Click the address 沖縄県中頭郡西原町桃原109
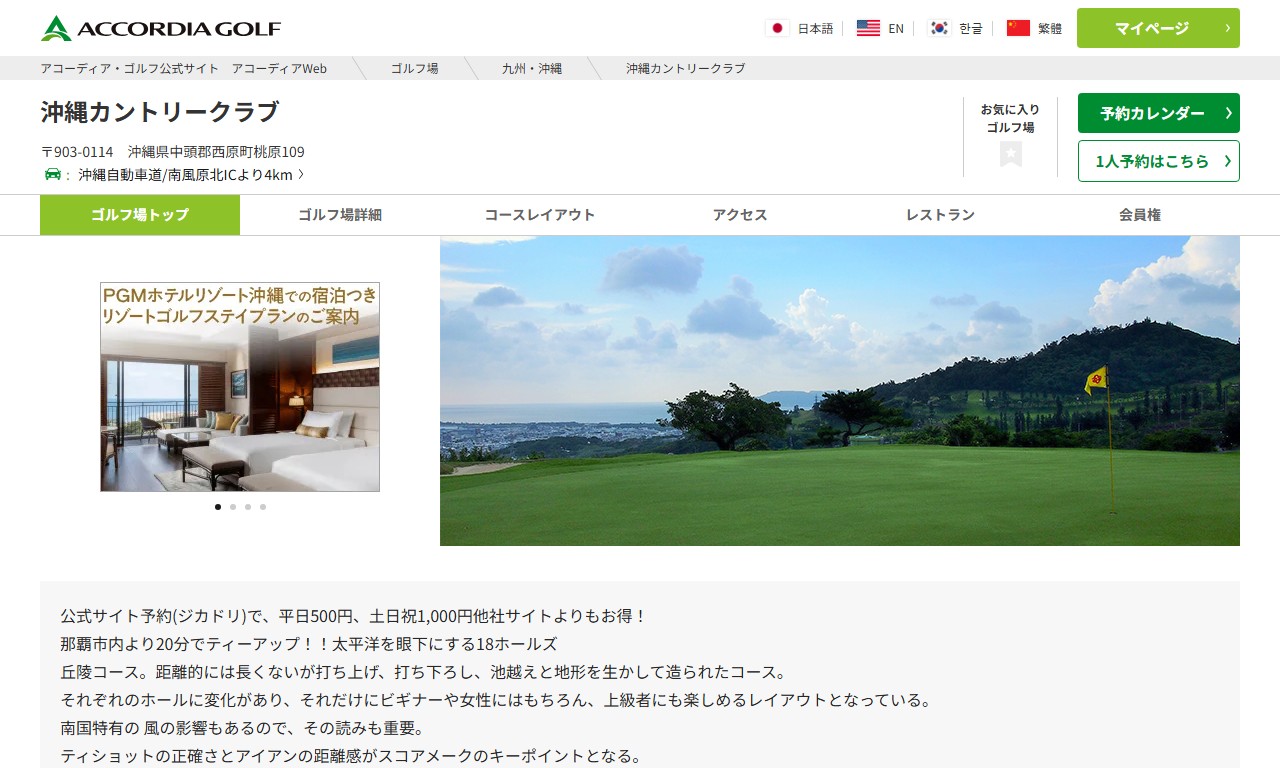Image resolution: width=1280 pixels, height=768 pixels. point(216,152)
